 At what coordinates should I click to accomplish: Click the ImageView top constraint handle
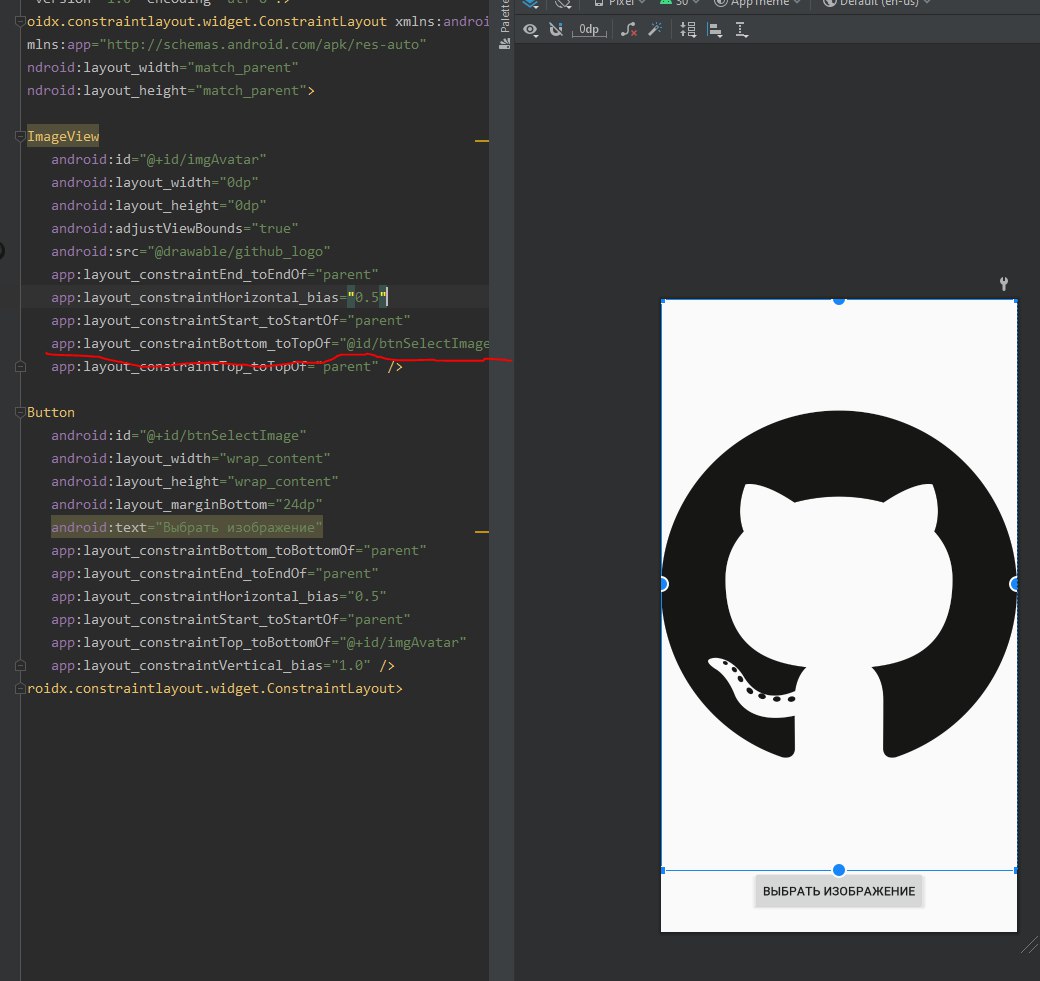[839, 300]
